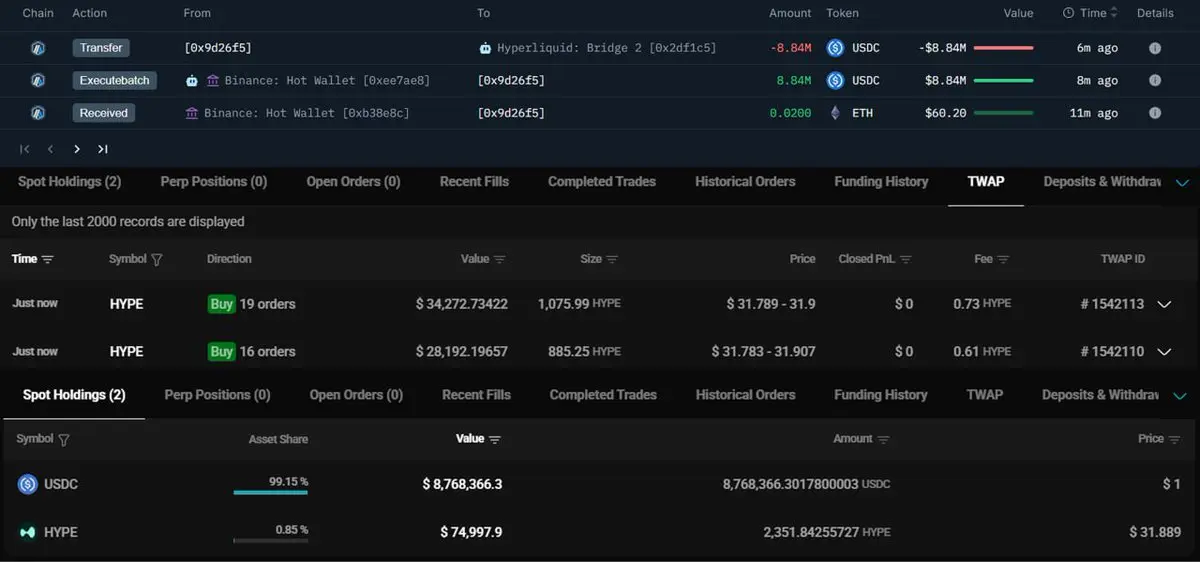Click red value bar in Transfer row

(x=1003, y=48)
